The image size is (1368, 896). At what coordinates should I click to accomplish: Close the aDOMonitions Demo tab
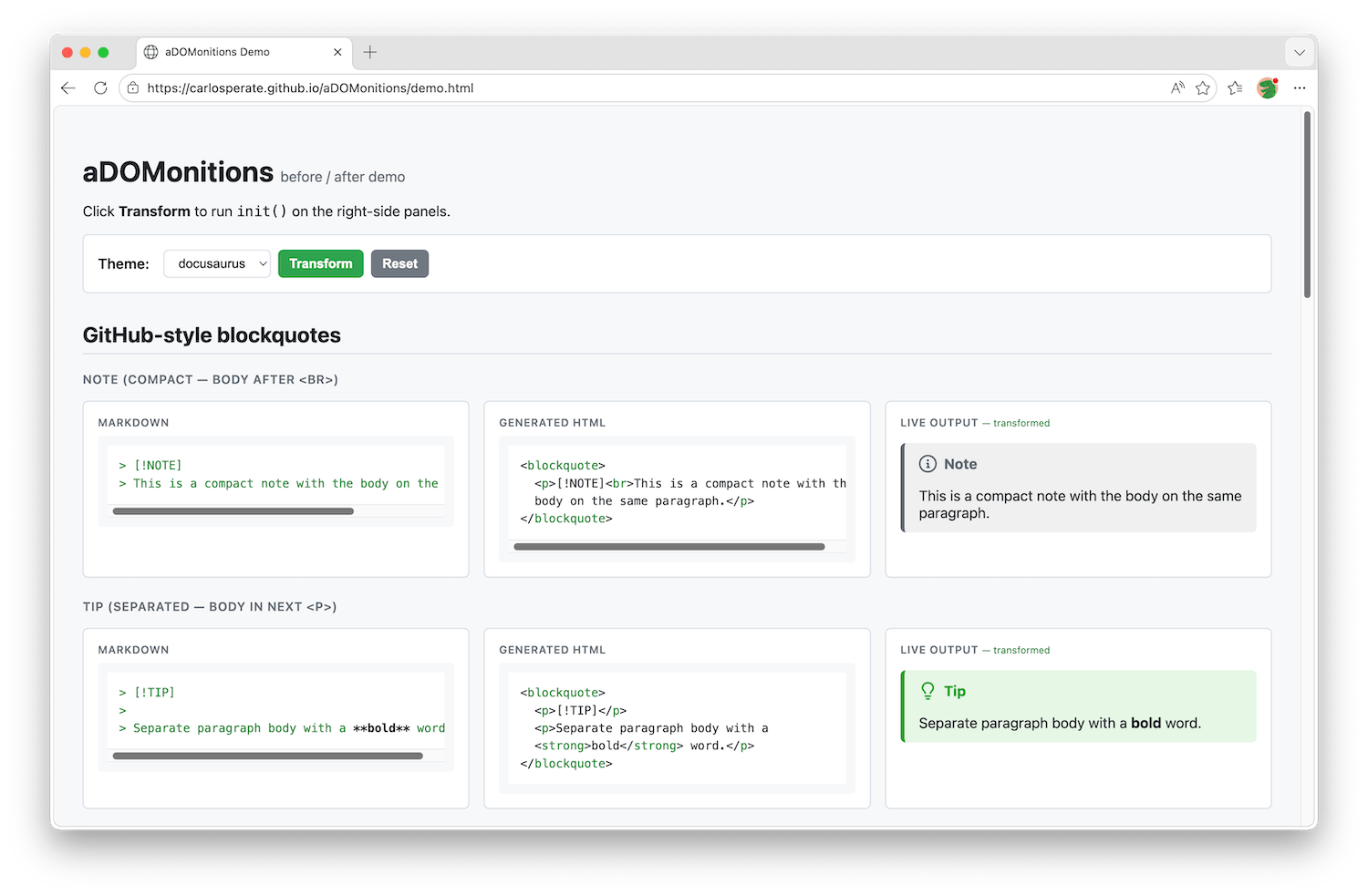[x=337, y=52]
